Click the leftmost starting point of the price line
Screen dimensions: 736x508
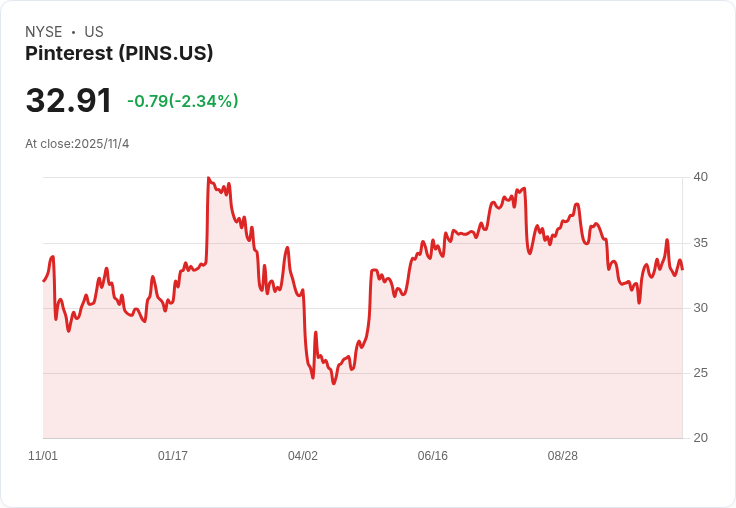tap(43, 281)
